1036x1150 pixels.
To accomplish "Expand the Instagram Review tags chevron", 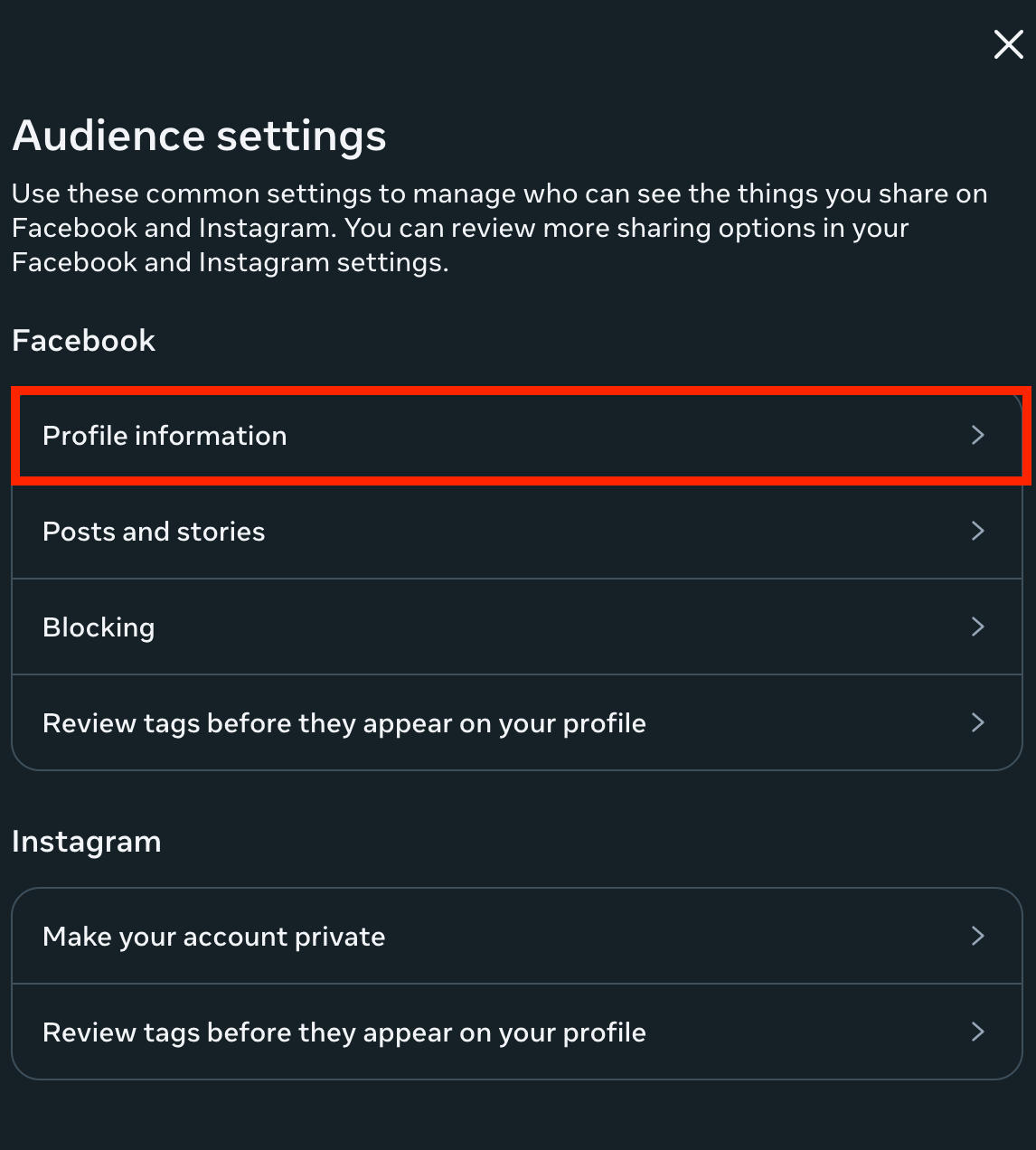I will [977, 1032].
